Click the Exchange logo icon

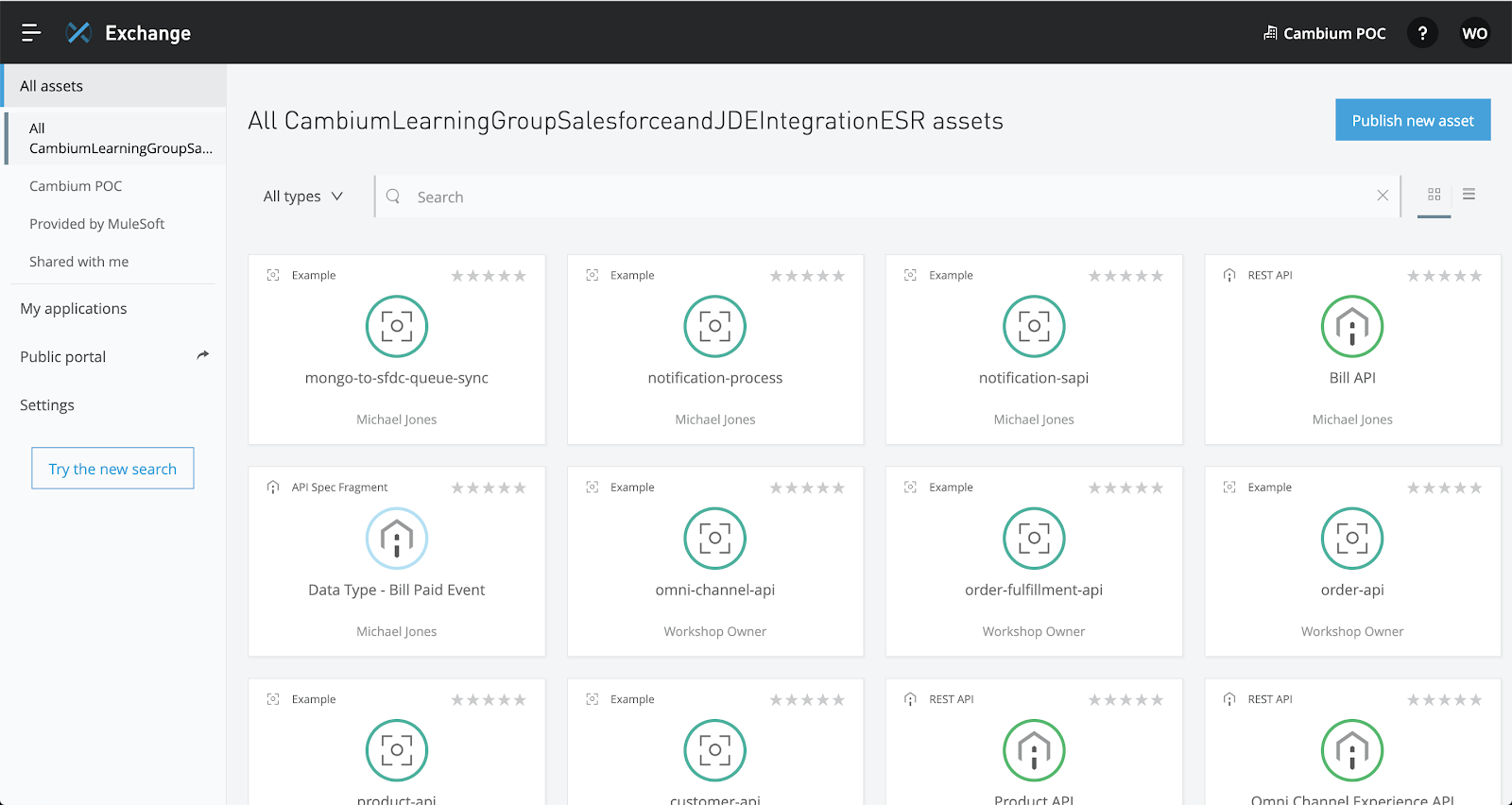[x=78, y=33]
